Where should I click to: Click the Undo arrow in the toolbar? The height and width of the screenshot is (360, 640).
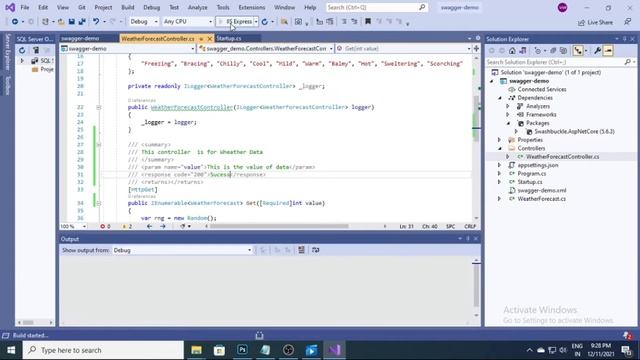click(96, 22)
